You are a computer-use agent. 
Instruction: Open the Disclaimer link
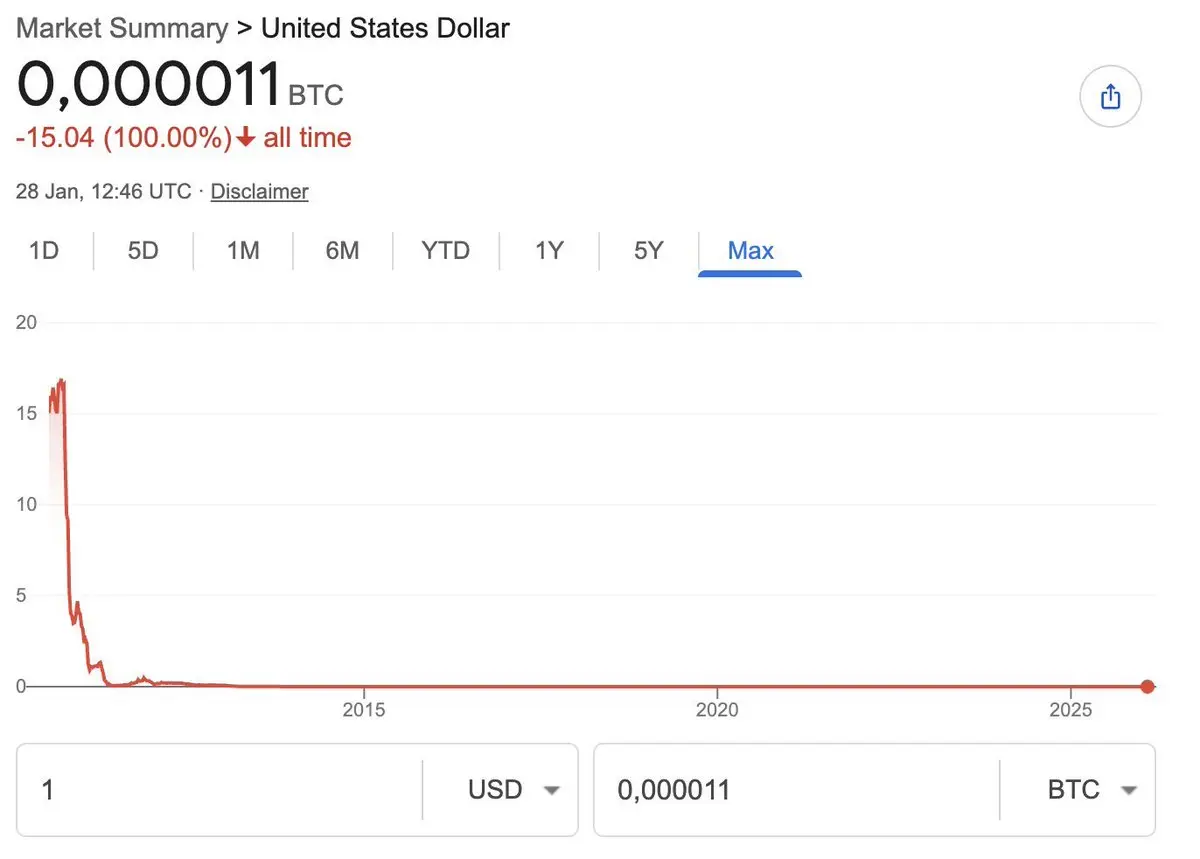click(x=259, y=191)
